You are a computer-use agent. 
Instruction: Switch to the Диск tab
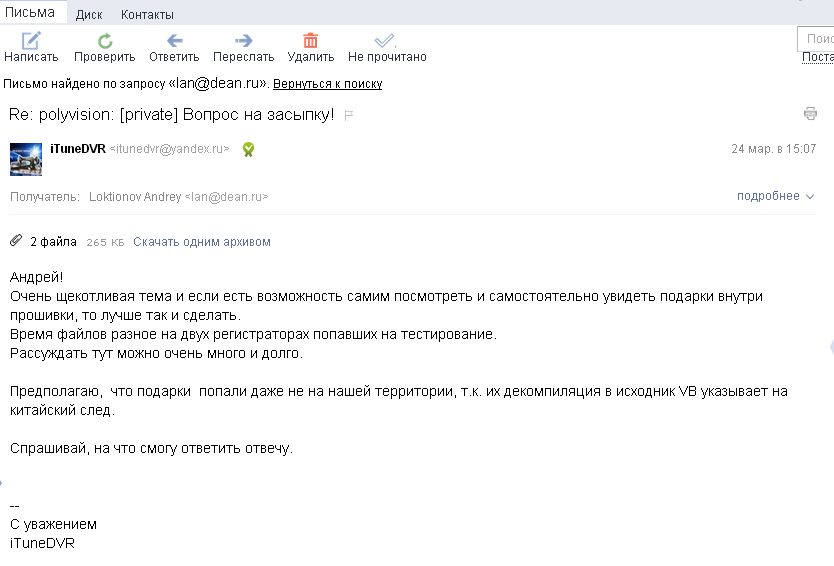(x=89, y=15)
